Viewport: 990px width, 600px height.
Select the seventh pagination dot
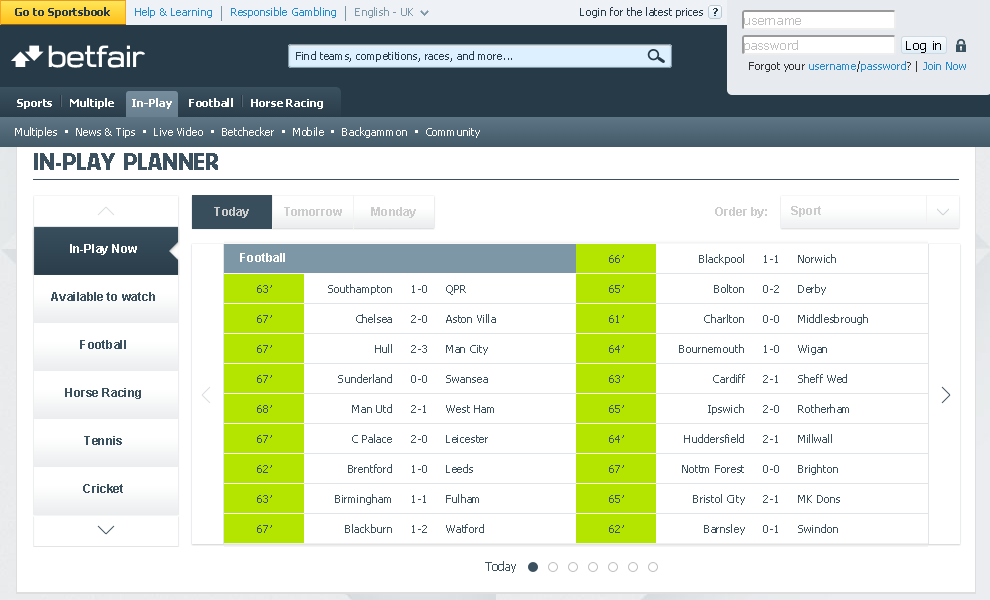click(x=653, y=567)
